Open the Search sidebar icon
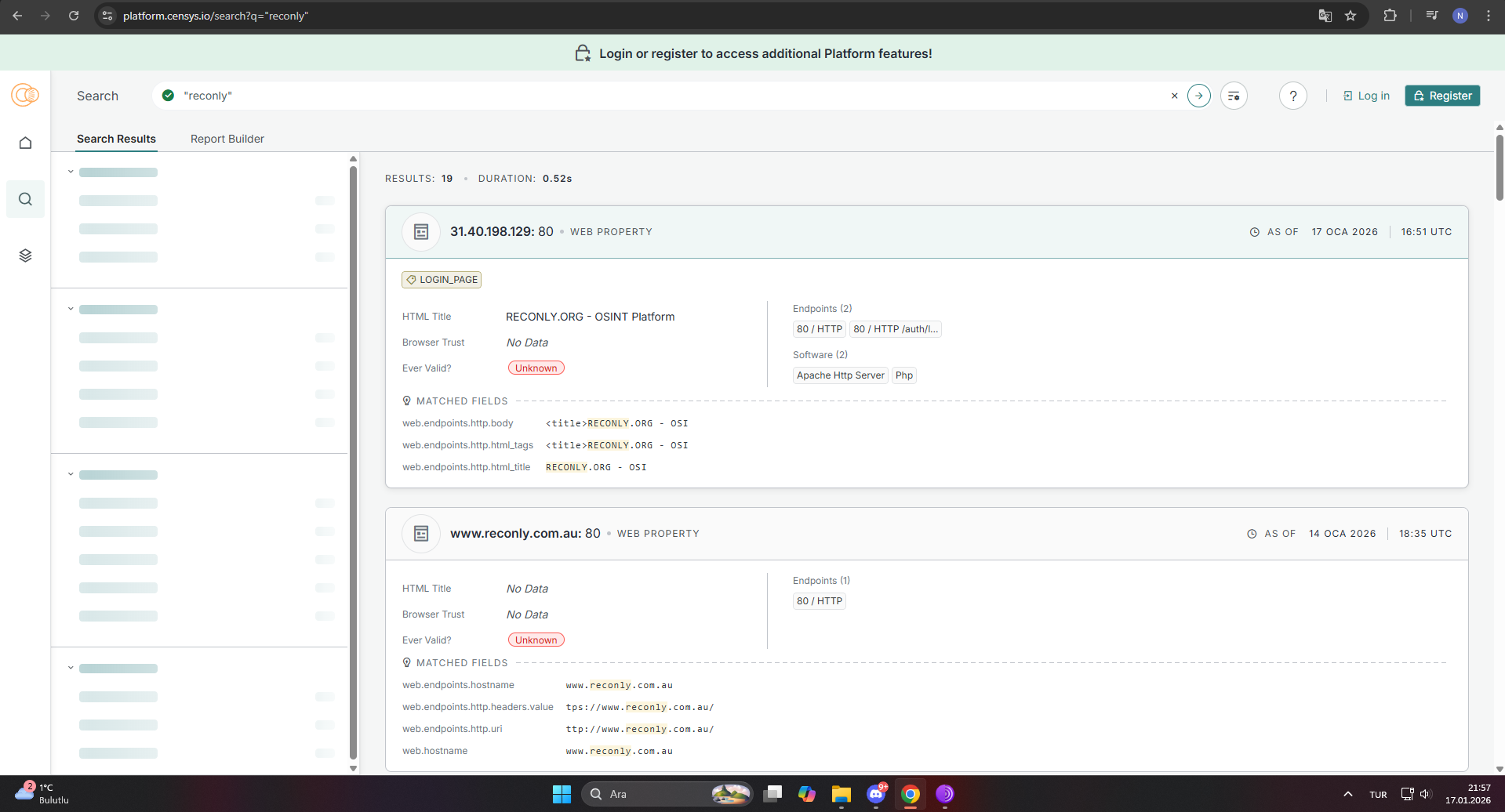 tap(25, 199)
